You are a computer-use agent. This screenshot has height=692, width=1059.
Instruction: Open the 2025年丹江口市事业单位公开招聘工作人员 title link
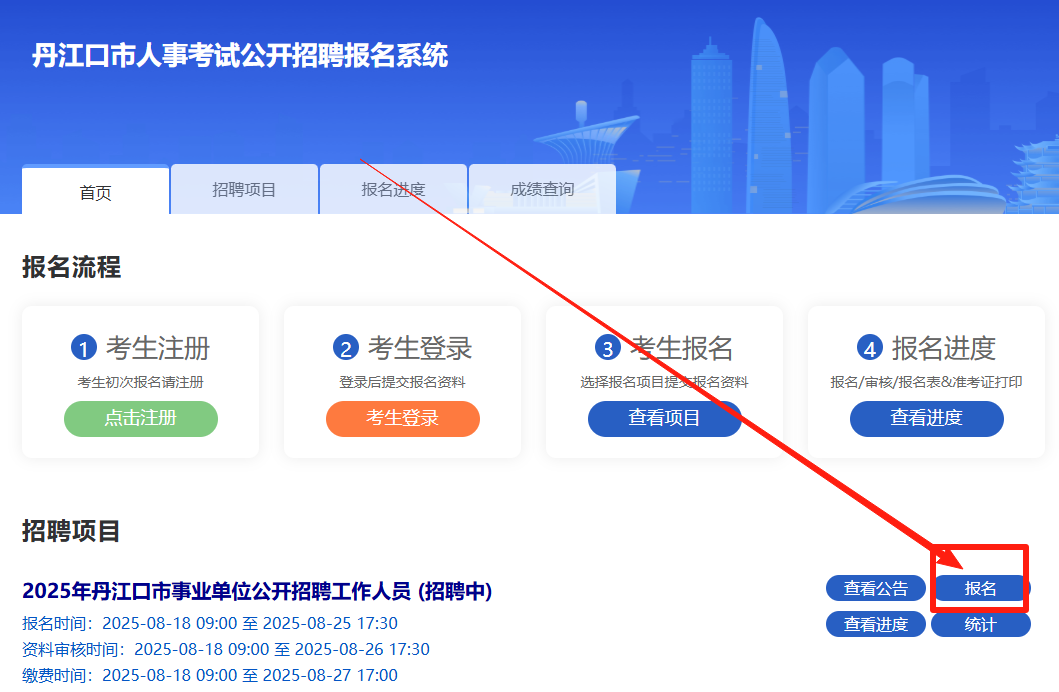tap(257, 591)
